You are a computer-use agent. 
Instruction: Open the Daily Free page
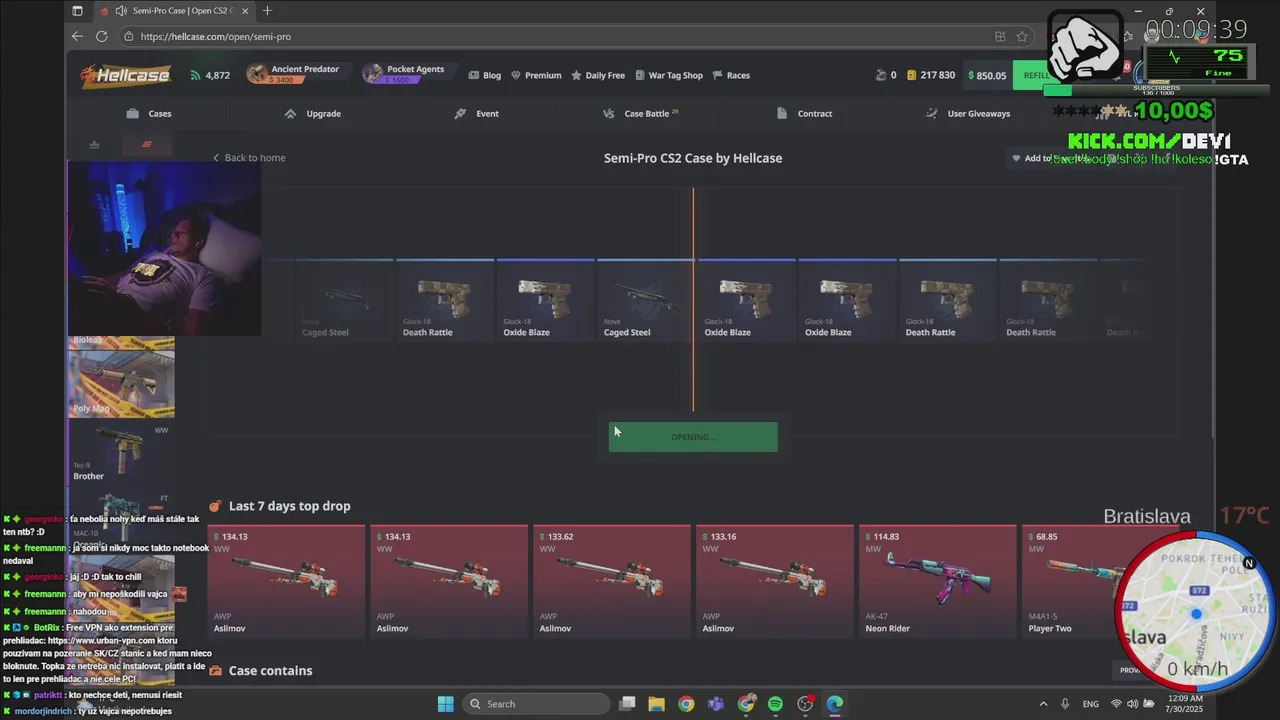[x=598, y=75]
